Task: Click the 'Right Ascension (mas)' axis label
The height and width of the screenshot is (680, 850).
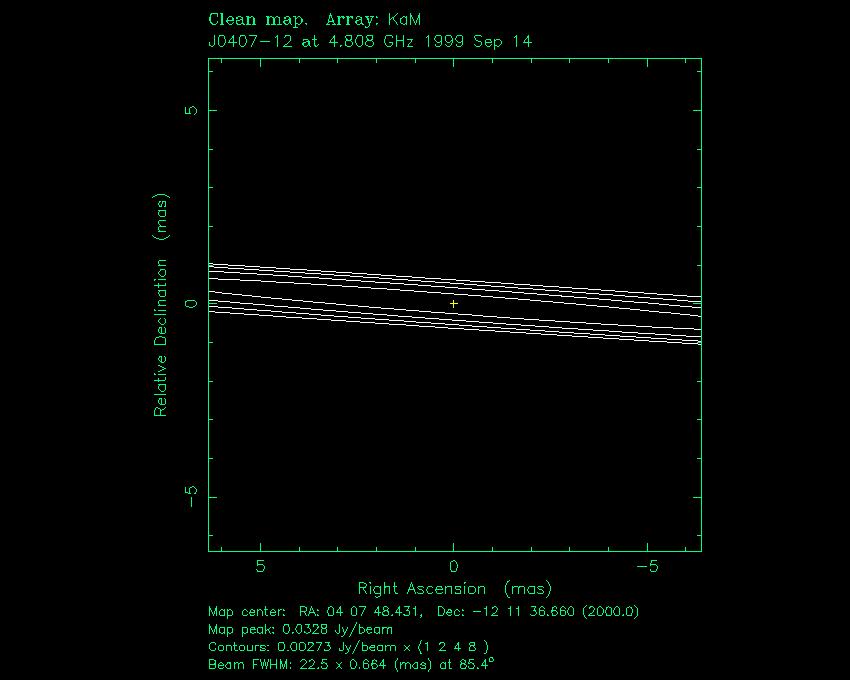Action: click(454, 589)
